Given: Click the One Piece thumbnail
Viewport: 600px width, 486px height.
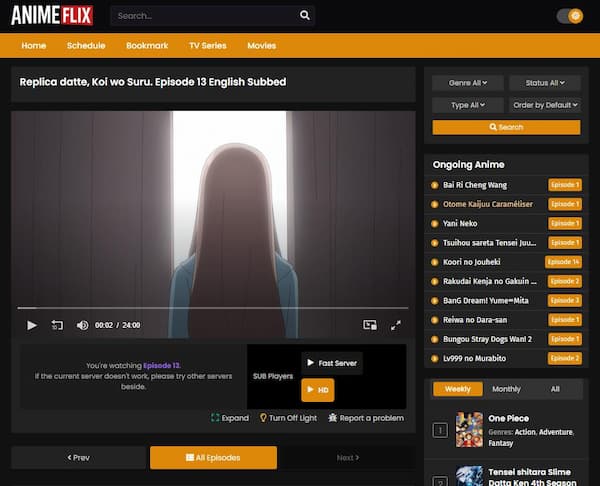Looking at the screenshot, I should (x=469, y=430).
